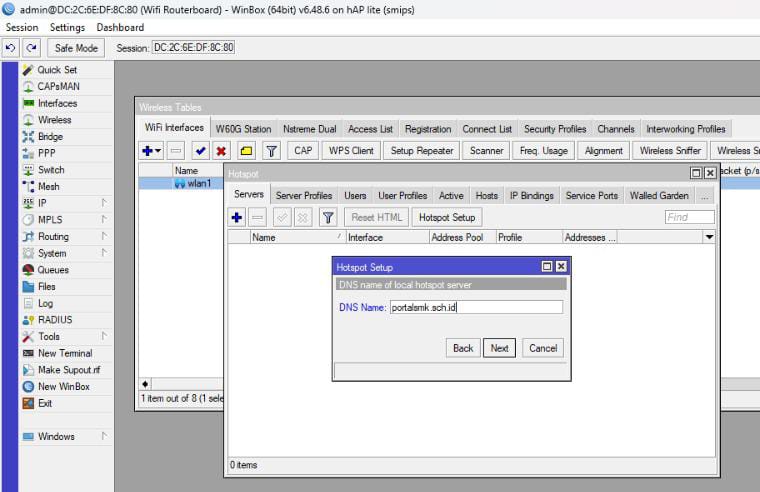Open the Hotspot columns dropdown arrow
760x492 pixels.
click(709, 237)
